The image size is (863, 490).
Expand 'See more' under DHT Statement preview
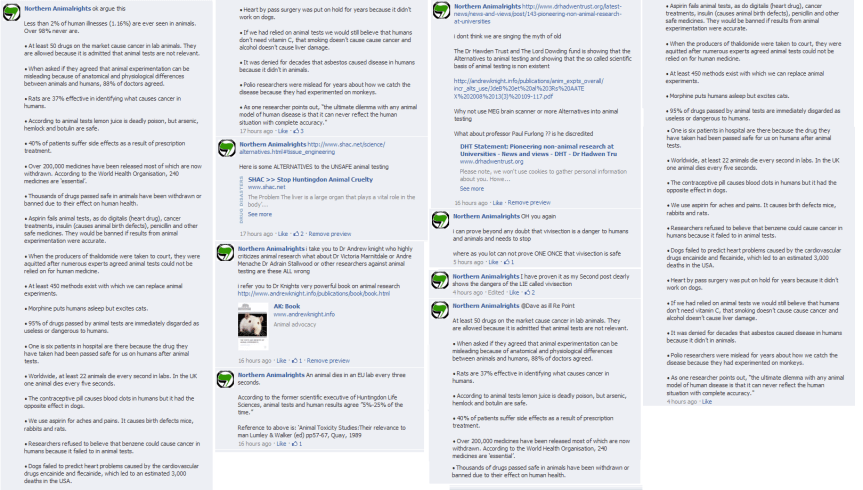pos(472,188)
